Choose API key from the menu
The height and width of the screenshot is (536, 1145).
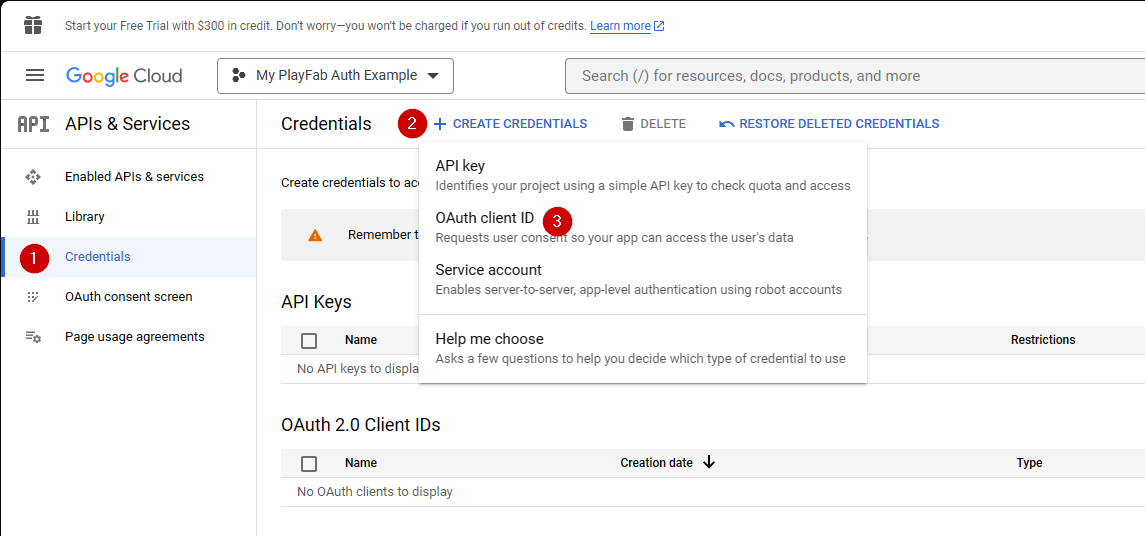643,176
